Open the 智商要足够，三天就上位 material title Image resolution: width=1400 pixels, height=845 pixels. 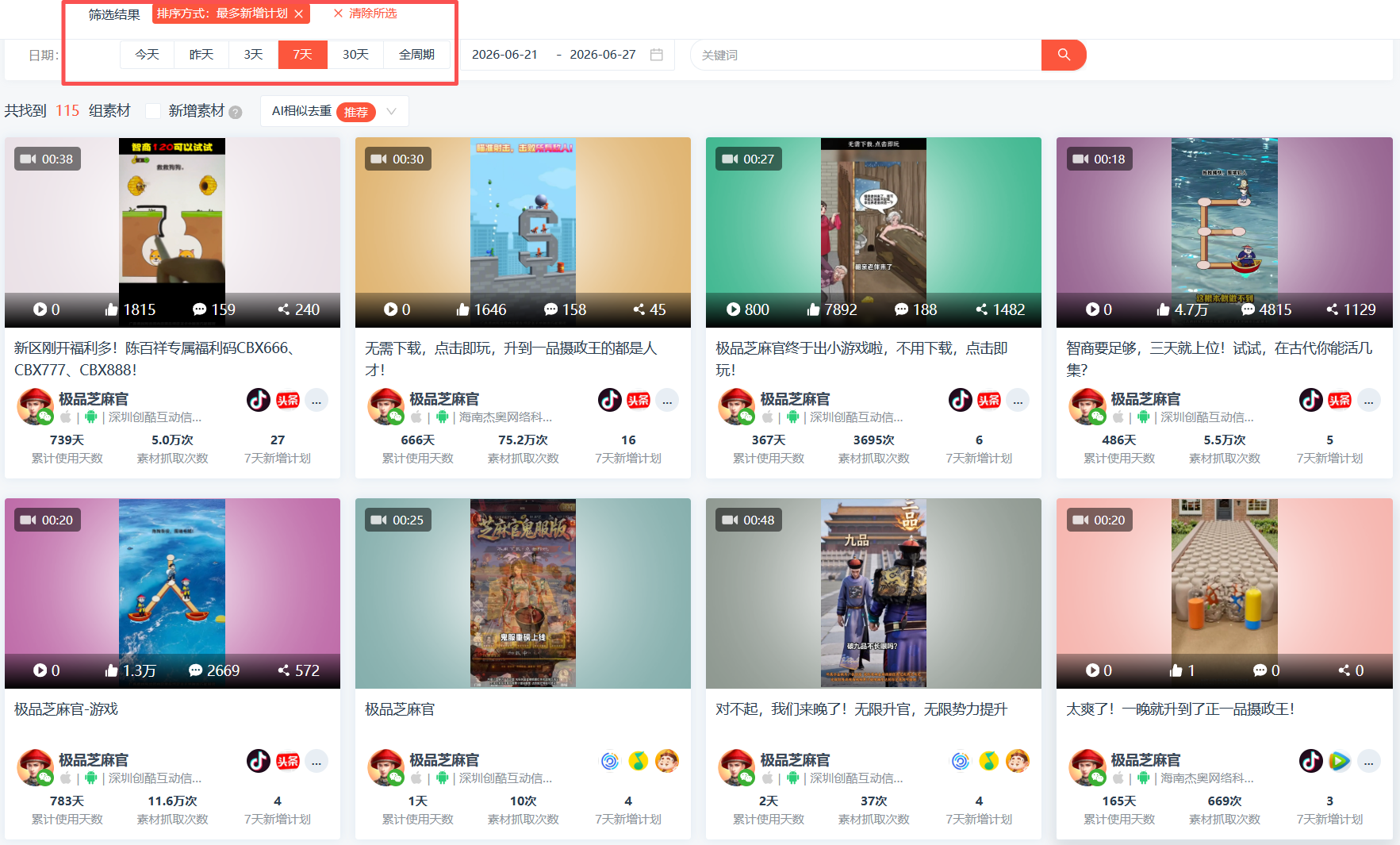tap(1219, 359)
